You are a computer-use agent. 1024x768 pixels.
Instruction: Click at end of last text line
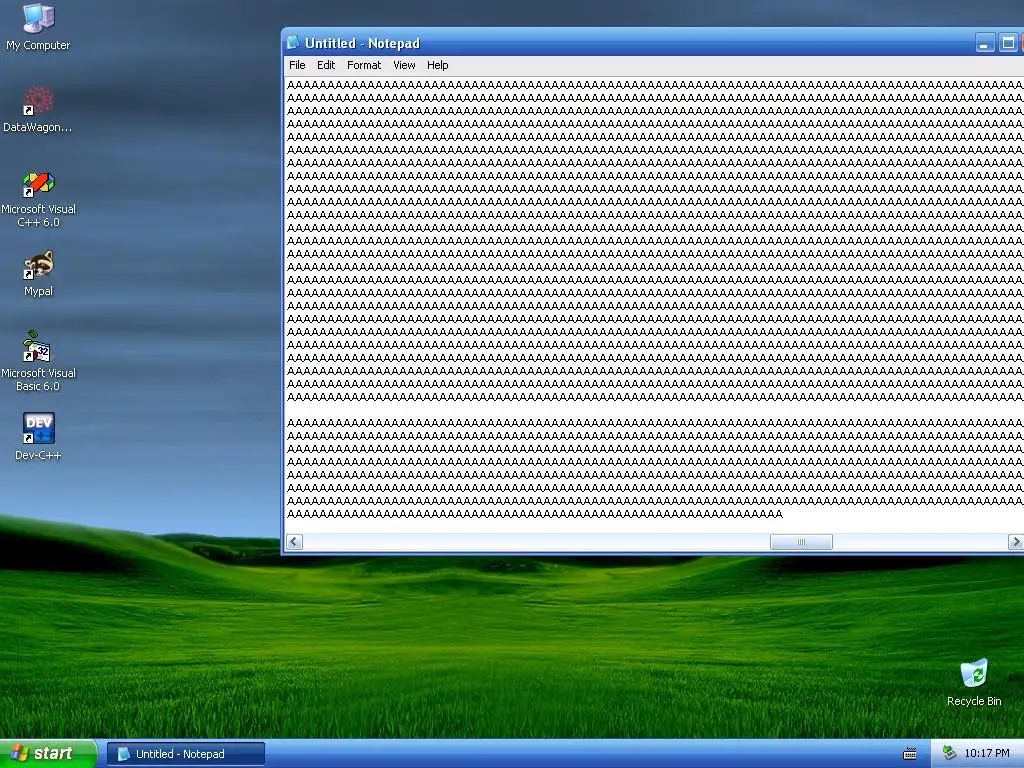point(784,515)
